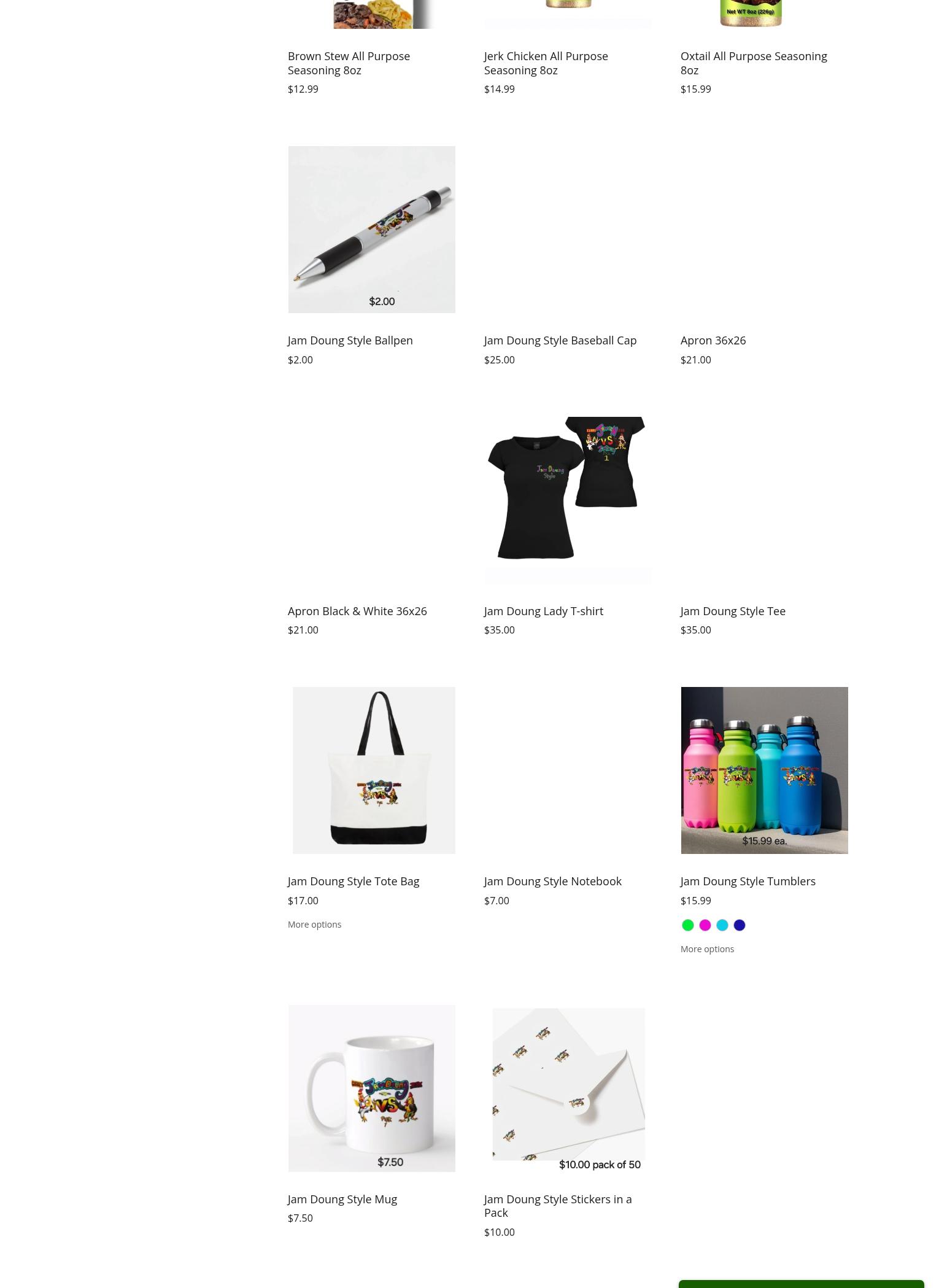Open Jam Doung Style Baseball Cap title
939x1288 pixels.
tap(560, 341)
